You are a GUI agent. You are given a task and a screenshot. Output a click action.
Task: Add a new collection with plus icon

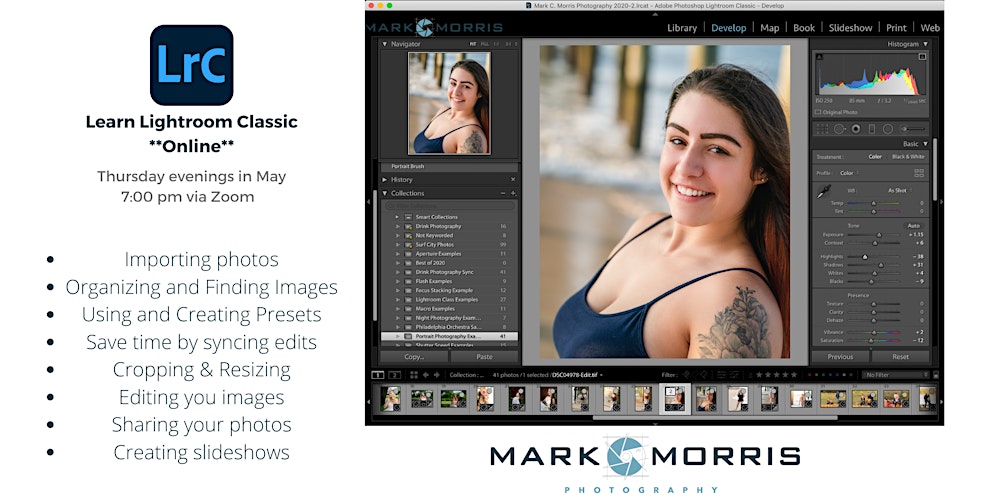[513, 193]
